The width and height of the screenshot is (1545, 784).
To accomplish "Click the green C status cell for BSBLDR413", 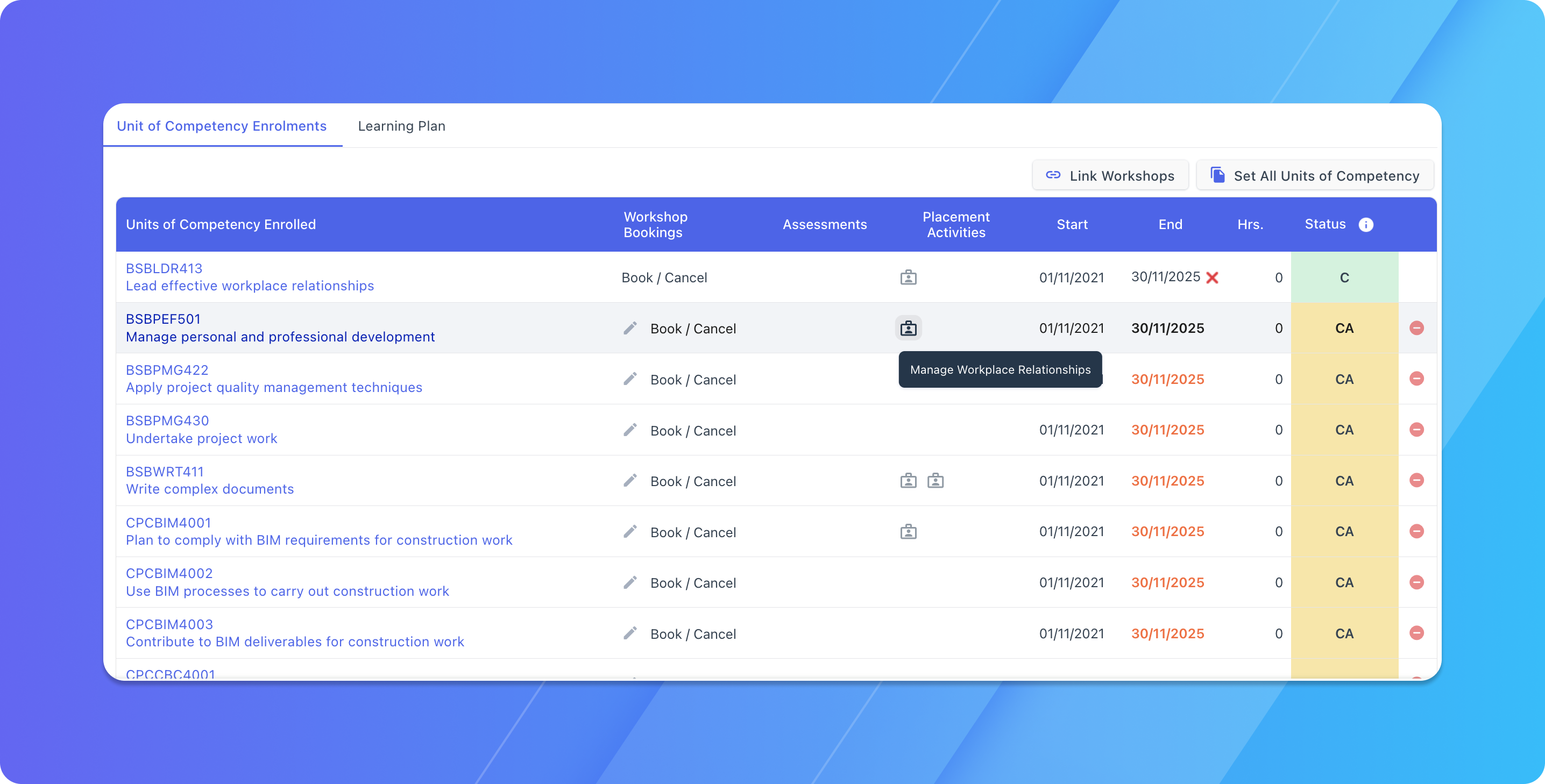I will pos(1345,277).
